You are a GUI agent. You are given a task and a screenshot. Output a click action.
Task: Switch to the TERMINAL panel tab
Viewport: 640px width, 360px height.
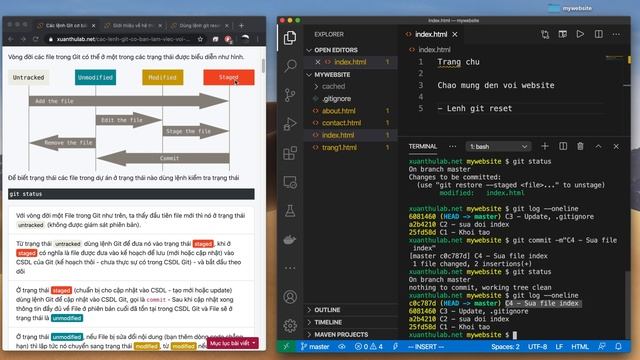click(x=422, y=146)
